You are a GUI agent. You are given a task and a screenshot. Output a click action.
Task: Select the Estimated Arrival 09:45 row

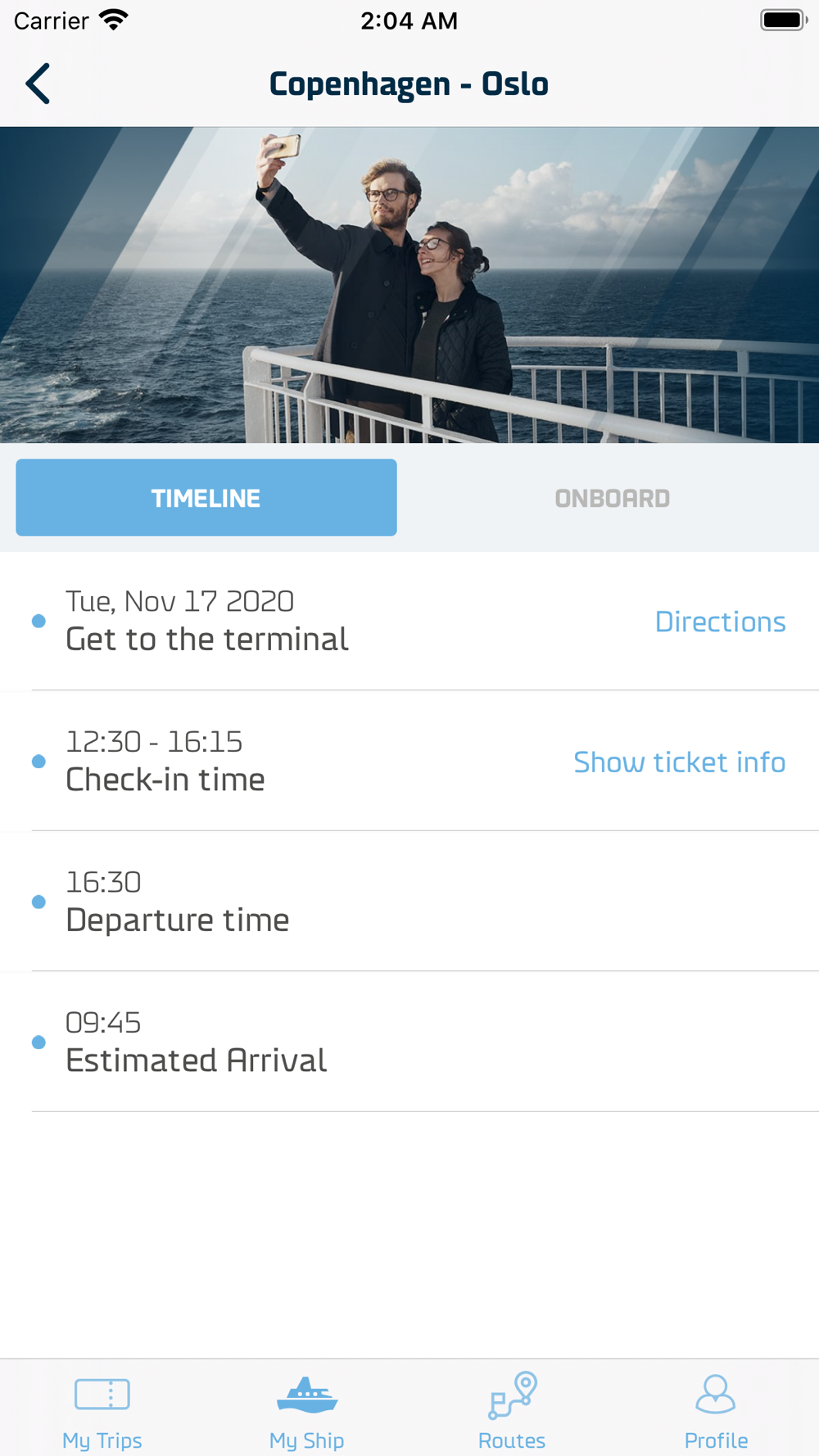409,1042
